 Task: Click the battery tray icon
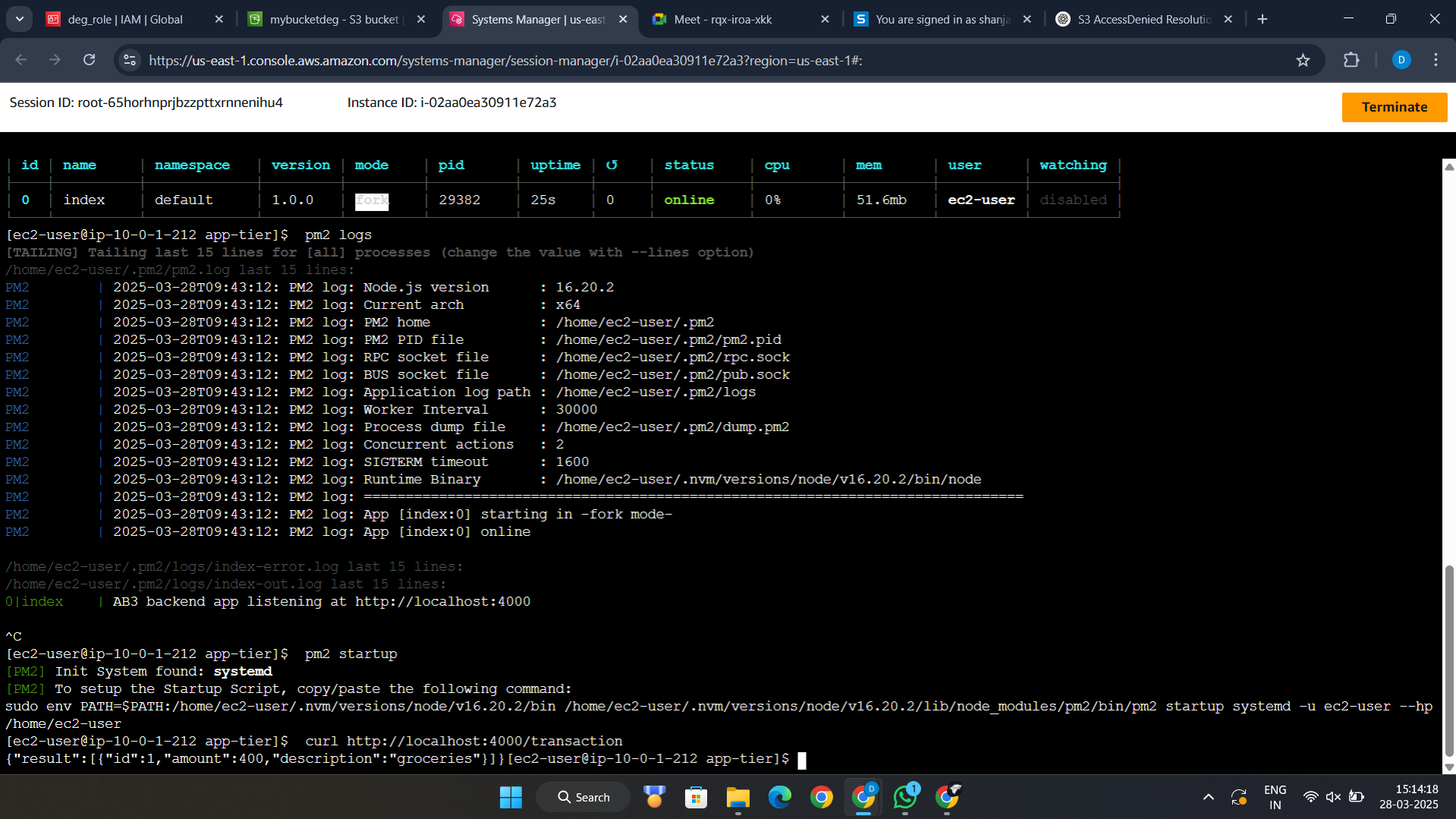click(1357, 798)
